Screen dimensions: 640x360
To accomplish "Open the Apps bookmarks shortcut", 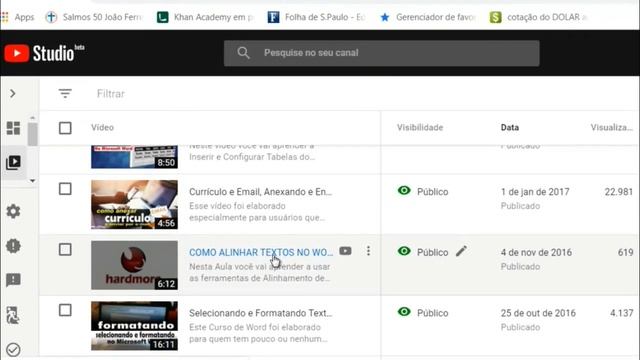I will (18, 17).
